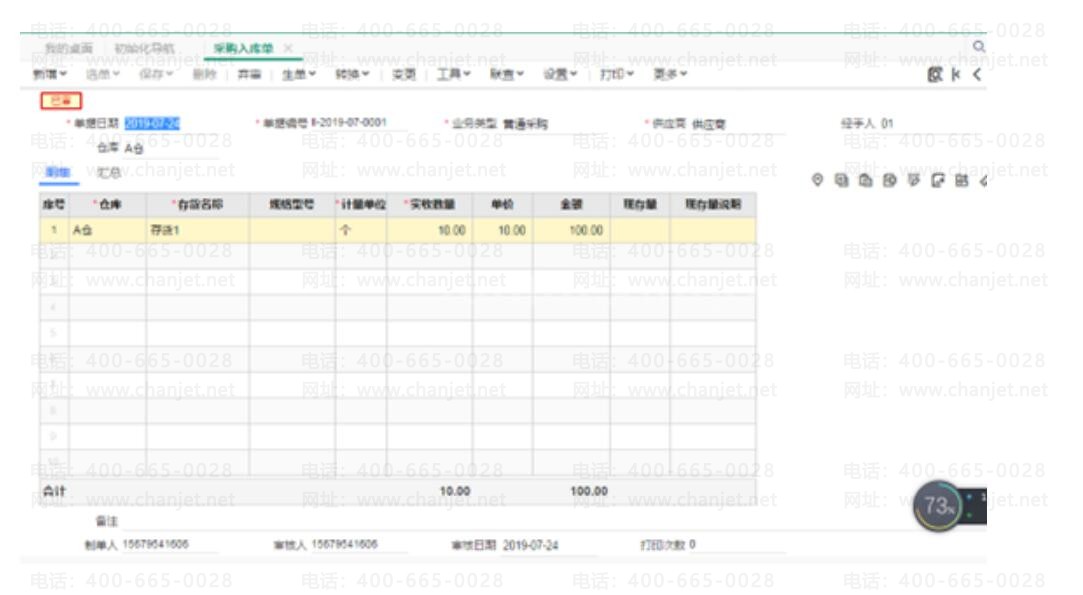Click the icon just left of the K icon
The width and height of the screenshot is (1083, 595).
pyautogui.click(x=935, y=74)
